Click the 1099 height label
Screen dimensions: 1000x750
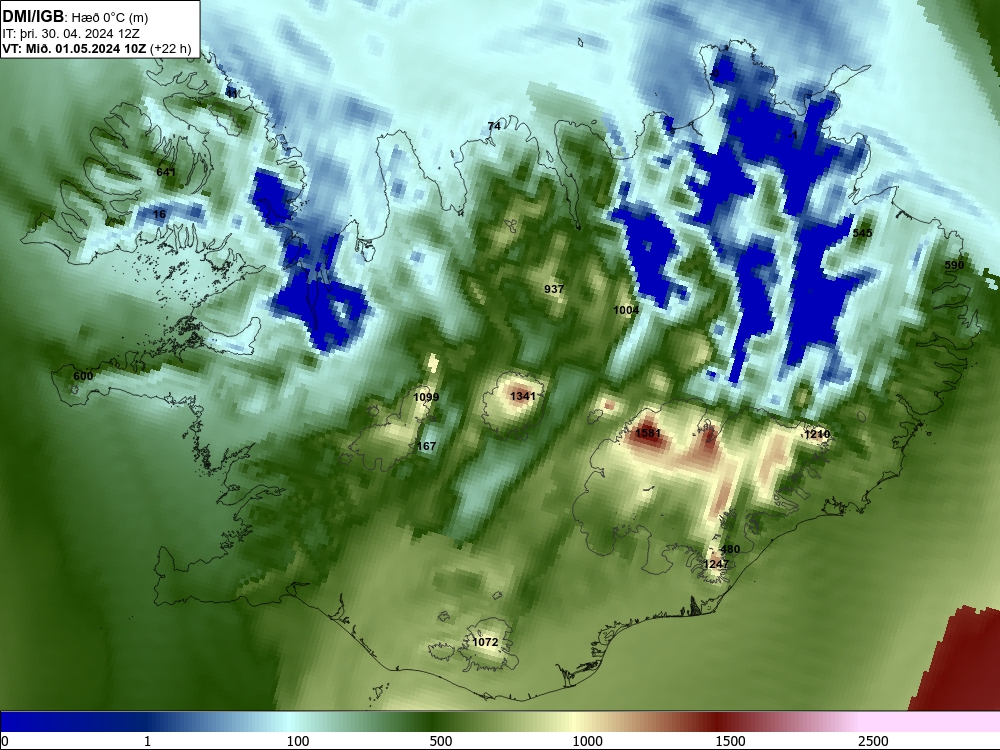[x=426, y=397]
